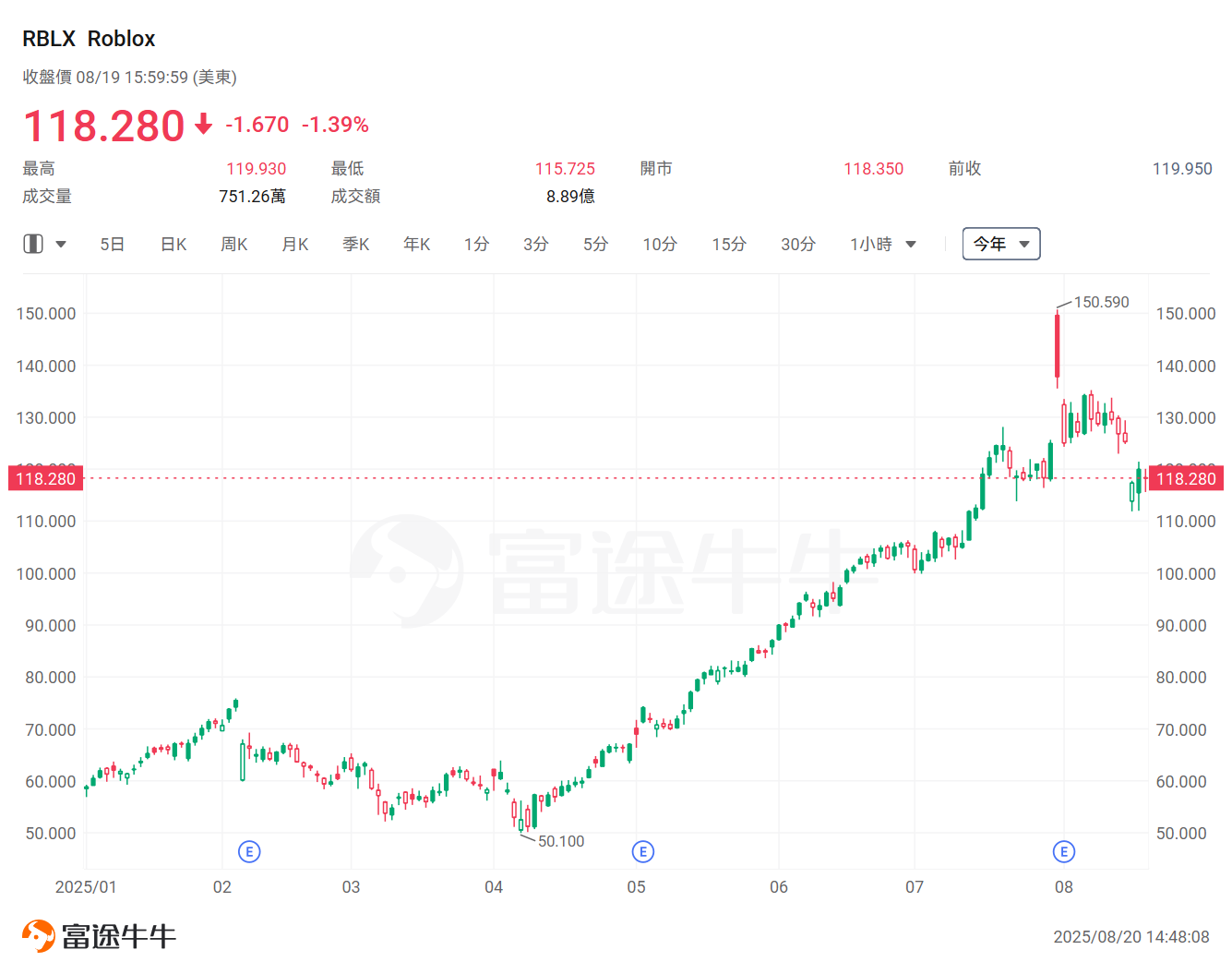
Task: Switch to the 5日 chart tab
Action: pos(113,245)
